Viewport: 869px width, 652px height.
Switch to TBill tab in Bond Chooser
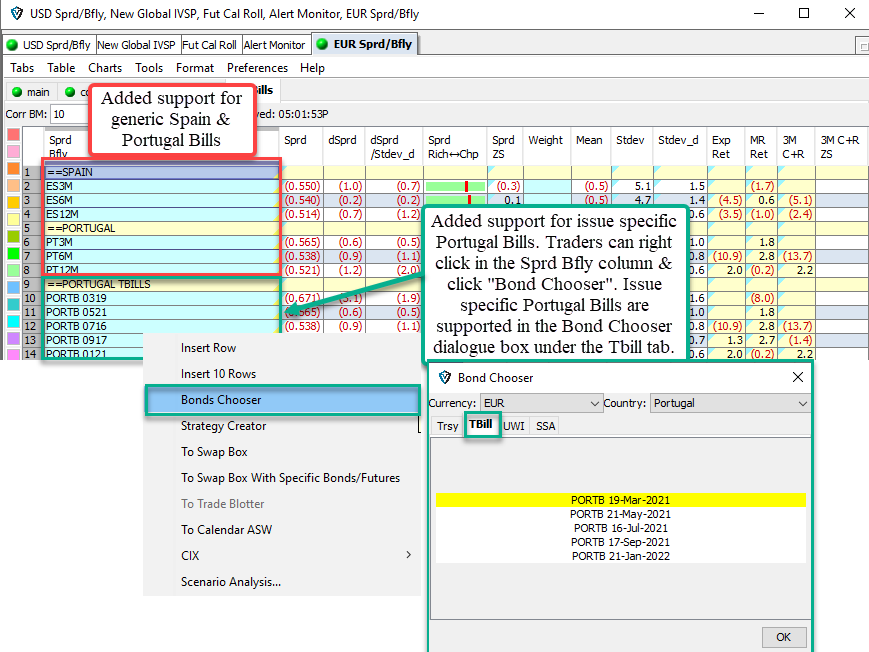coord(480,424)
